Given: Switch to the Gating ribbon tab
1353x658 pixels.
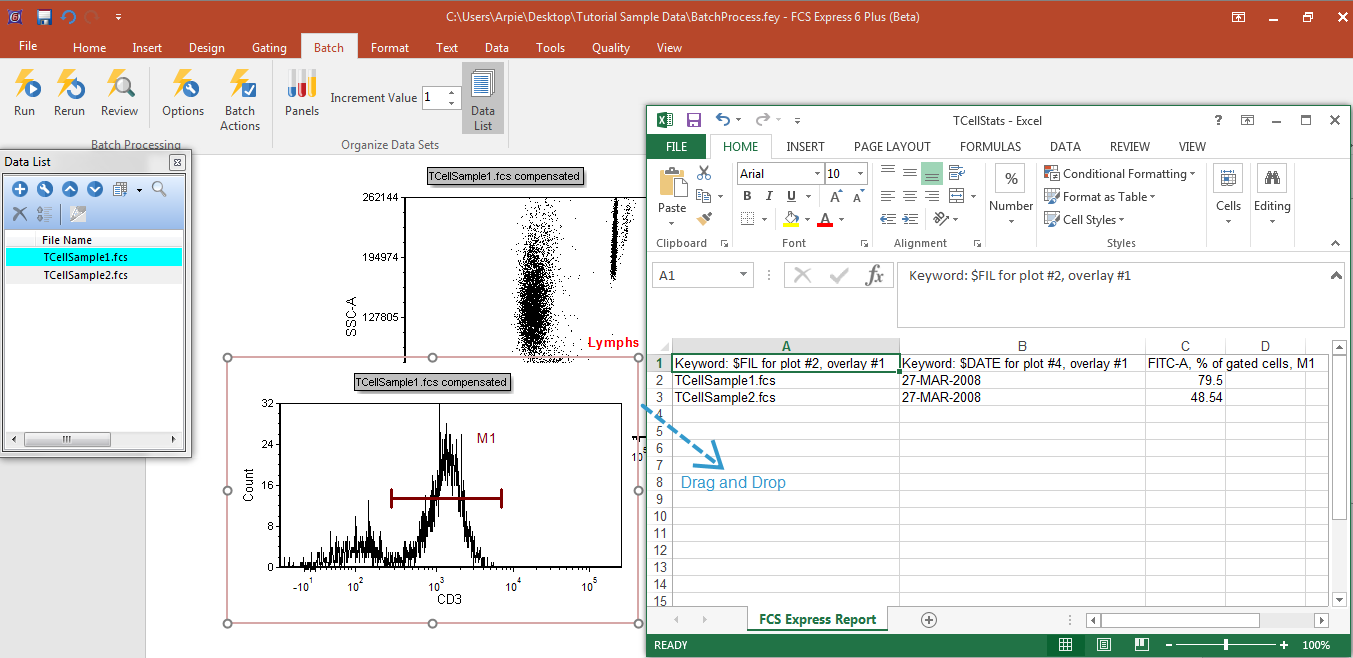Looking at the screenshot, I should coord(269,48).
